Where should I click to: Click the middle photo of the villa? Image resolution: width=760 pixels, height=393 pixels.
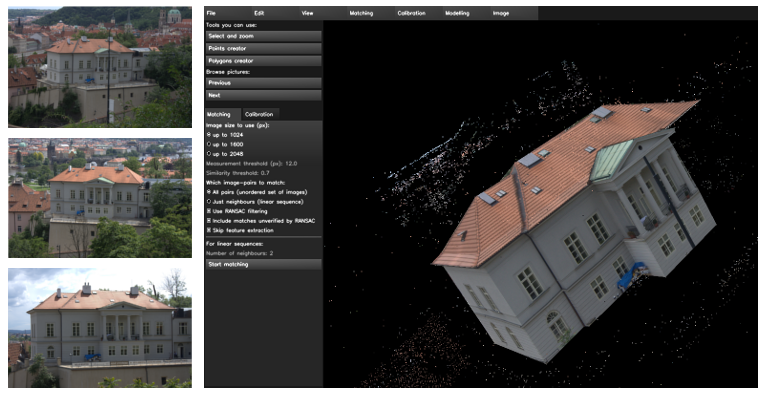[100, 198]
